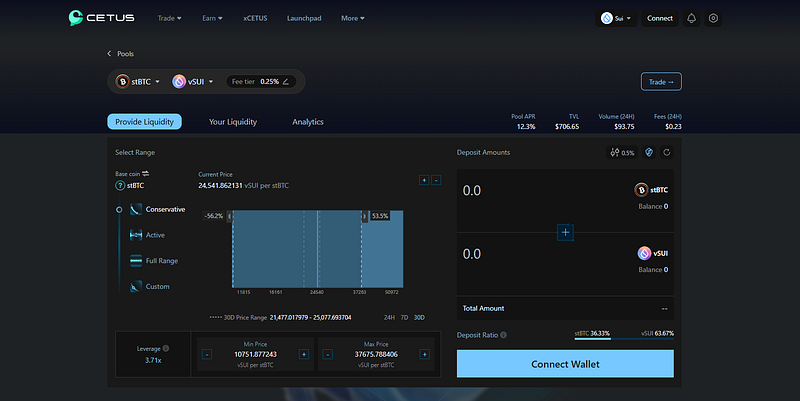This screenshot has height=401, width=800.
Task: Expand the vSUI token dropdown arrow
Action: (x=211, y=82)
